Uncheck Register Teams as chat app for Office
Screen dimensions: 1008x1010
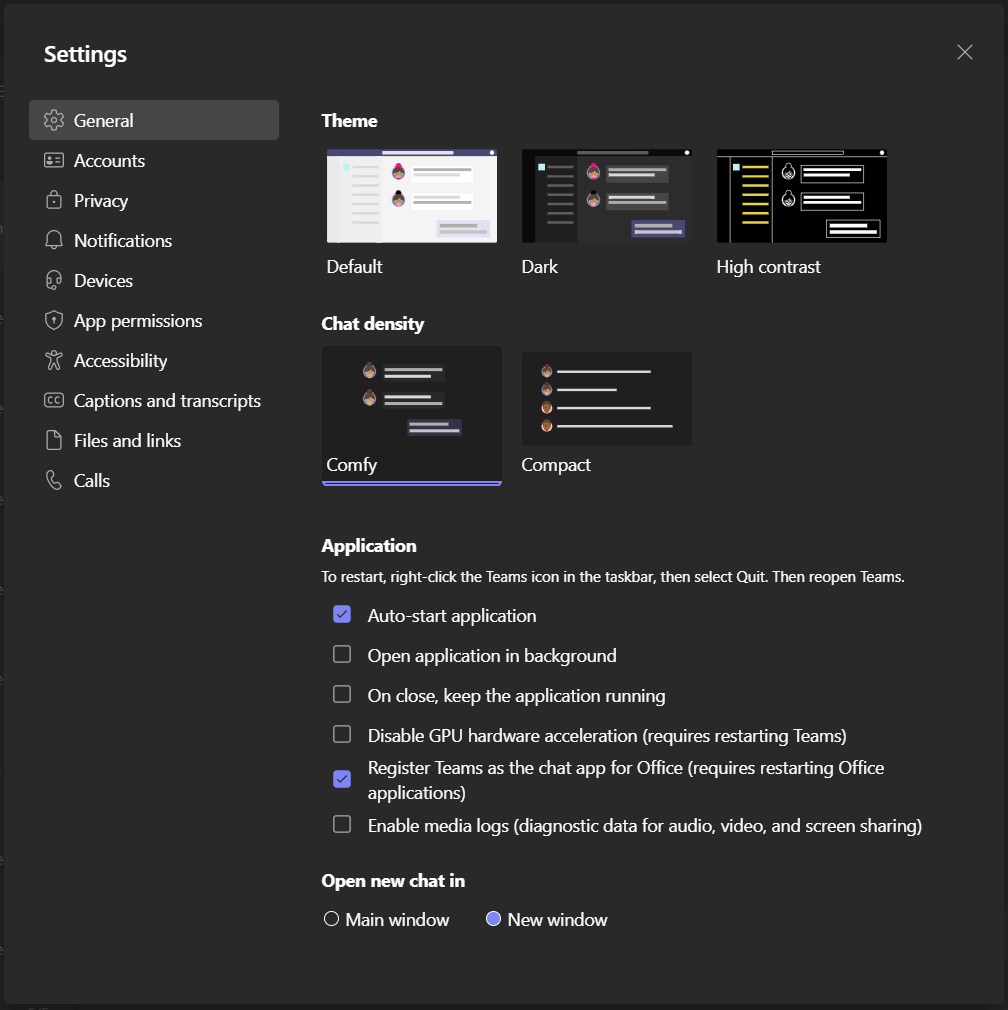(x=342, y=779)
